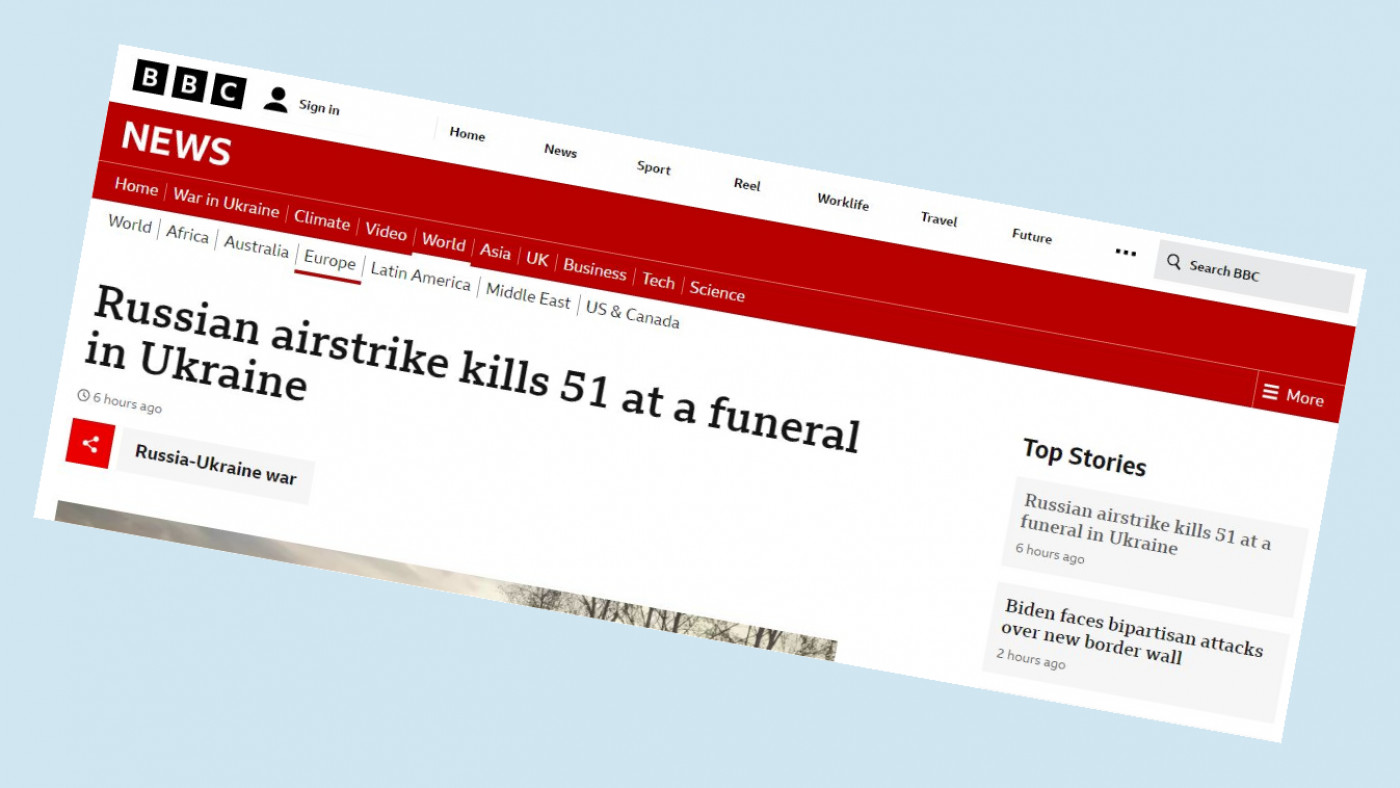Select the War in Ukraine tab
Screen dimensions: 1400x788
click(x=226, y=203)
